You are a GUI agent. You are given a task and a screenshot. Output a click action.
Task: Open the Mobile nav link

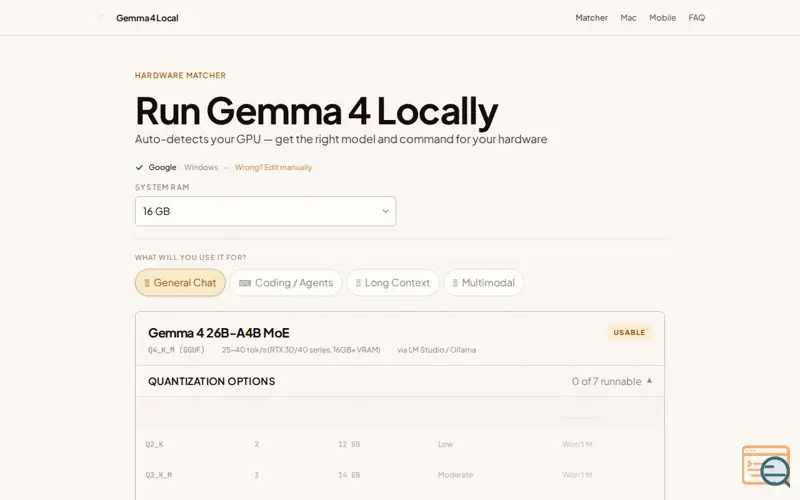[x=662, y=17]
